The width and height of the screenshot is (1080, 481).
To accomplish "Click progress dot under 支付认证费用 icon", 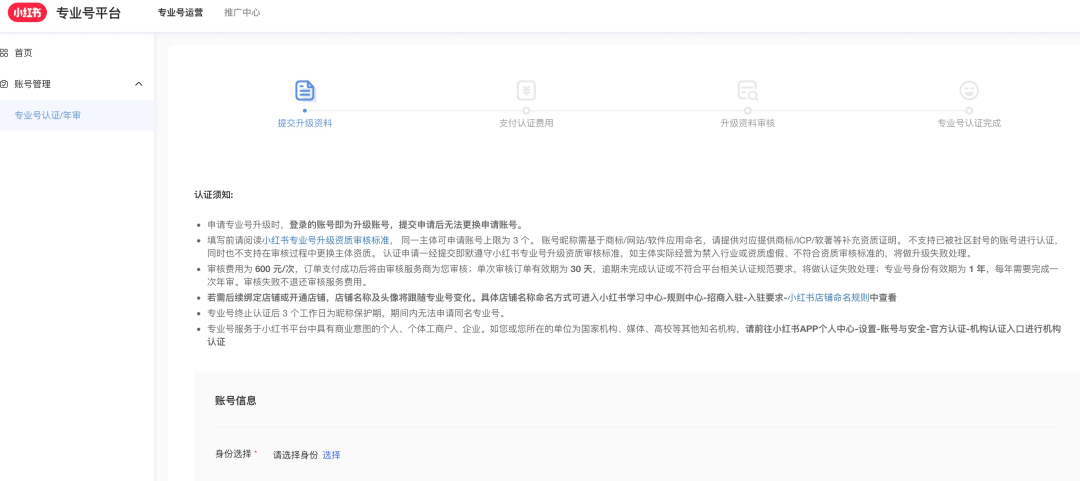I will [526, 110].
